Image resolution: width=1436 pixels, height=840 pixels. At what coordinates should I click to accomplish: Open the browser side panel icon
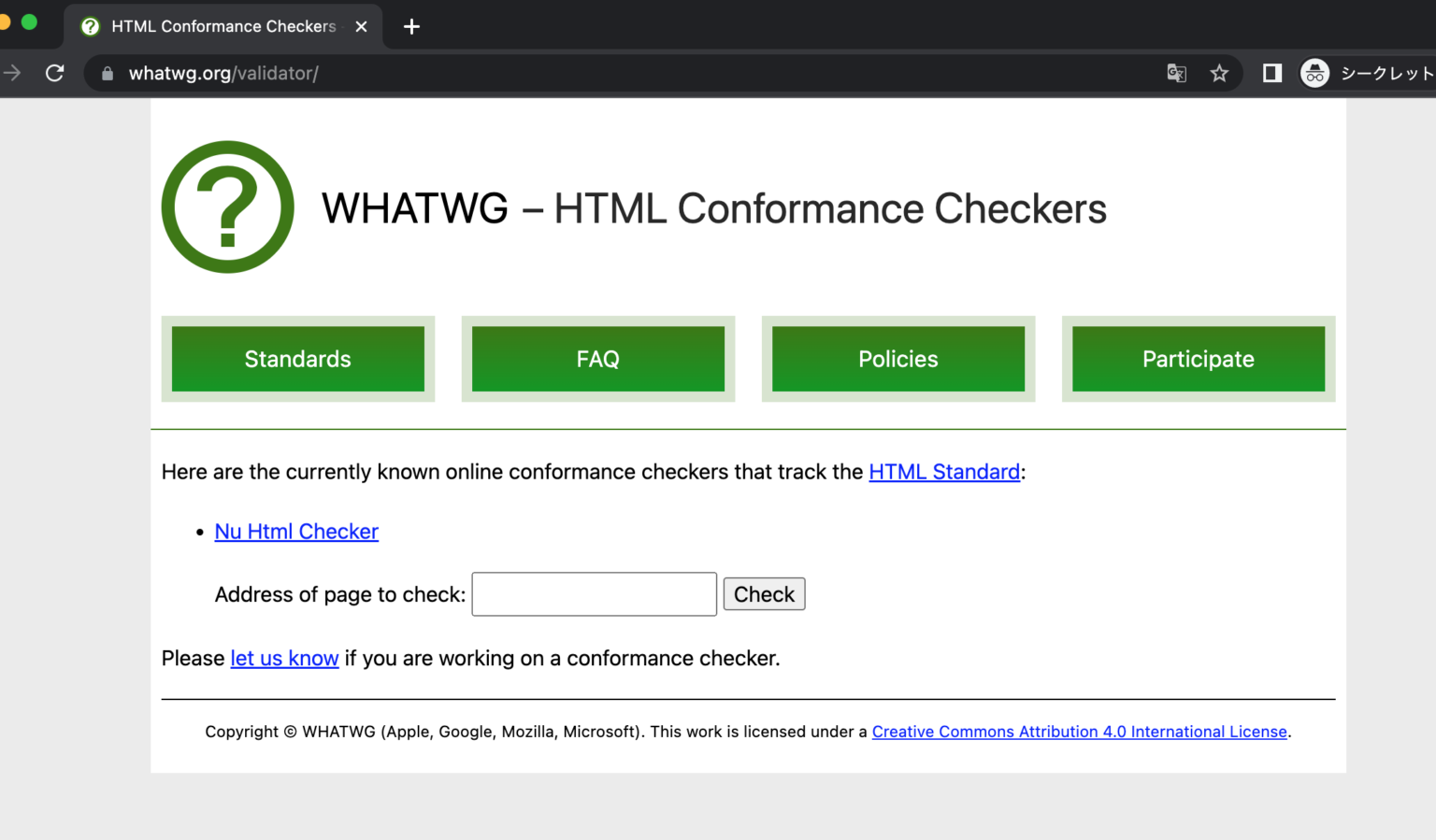[x=1271, y=73]
